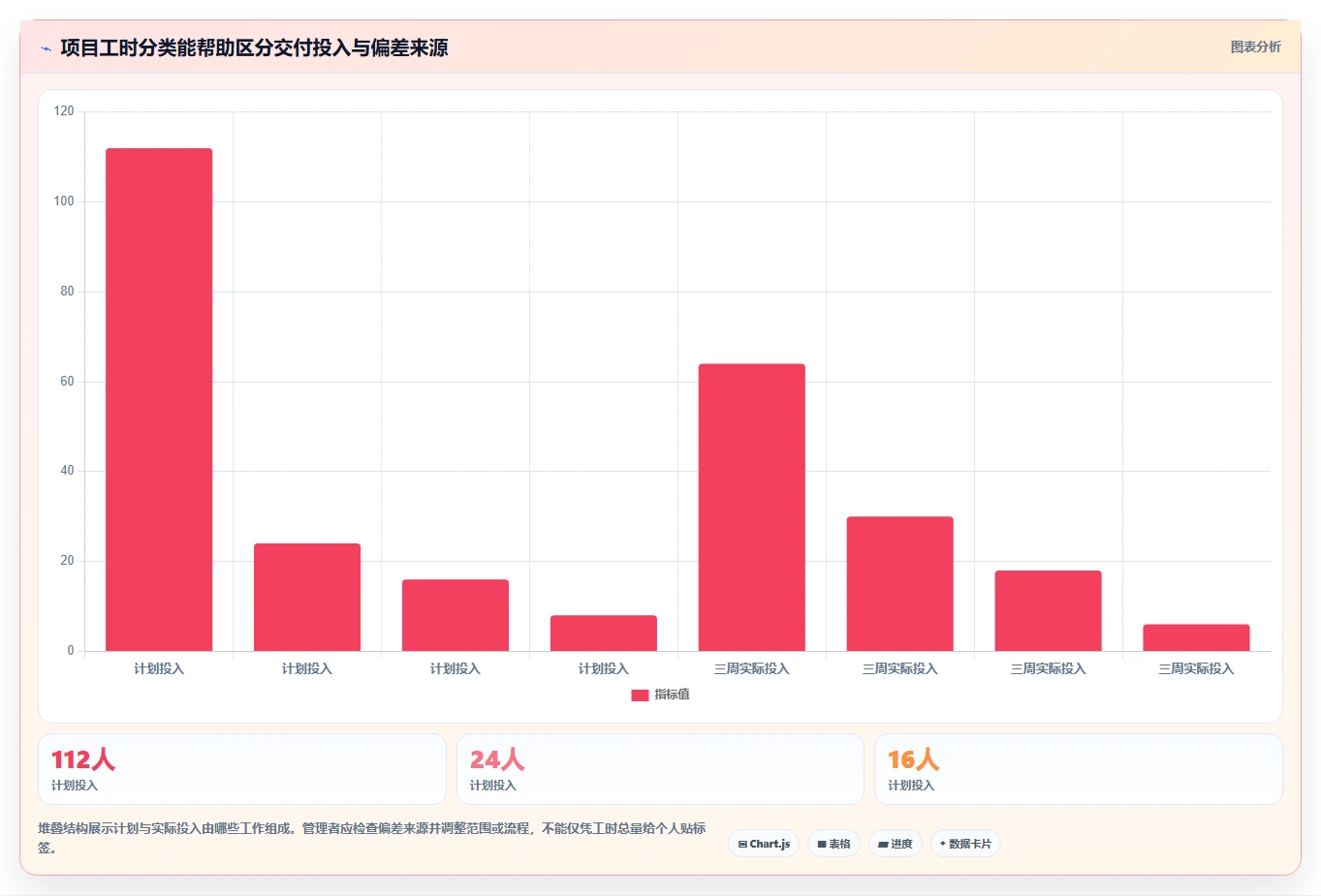The height and width of the screenshot is (896, 1321).
Task: Click the y-axis label 60
Action: tap(67, 382)
